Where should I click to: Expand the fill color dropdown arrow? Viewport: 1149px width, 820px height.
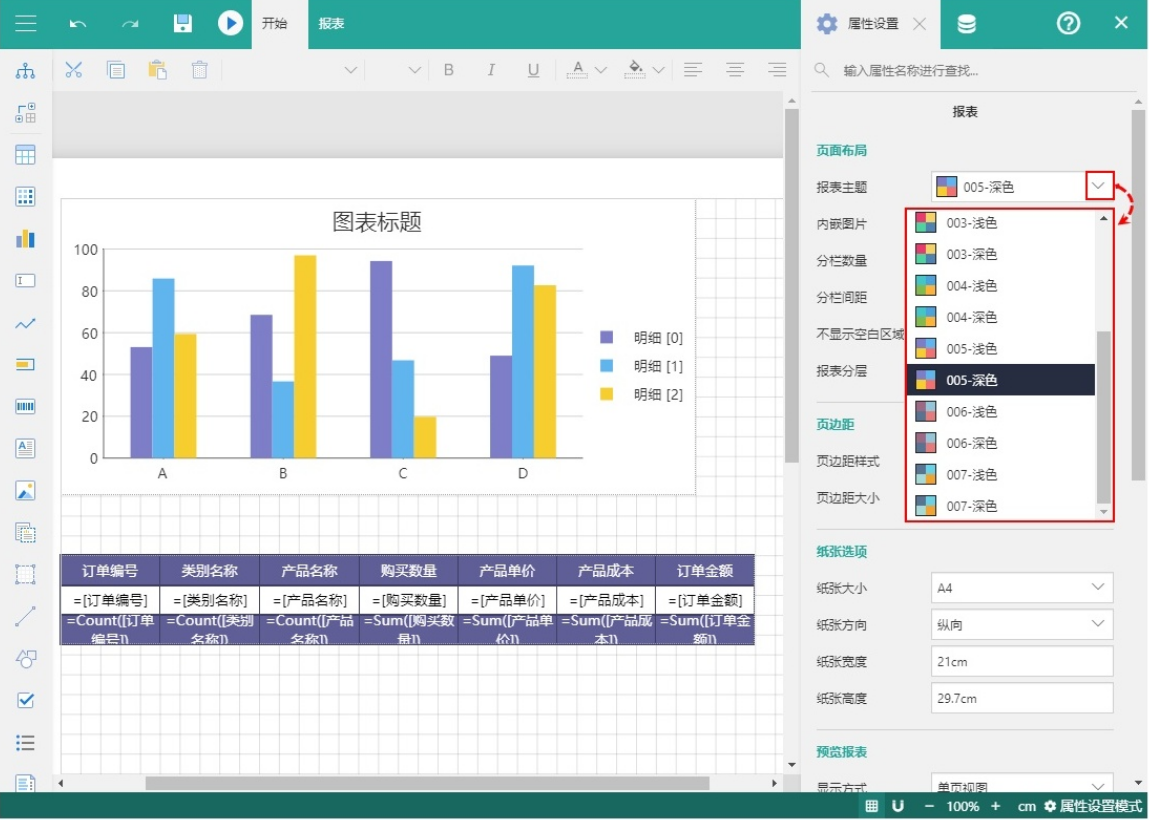tap(658, 70)
